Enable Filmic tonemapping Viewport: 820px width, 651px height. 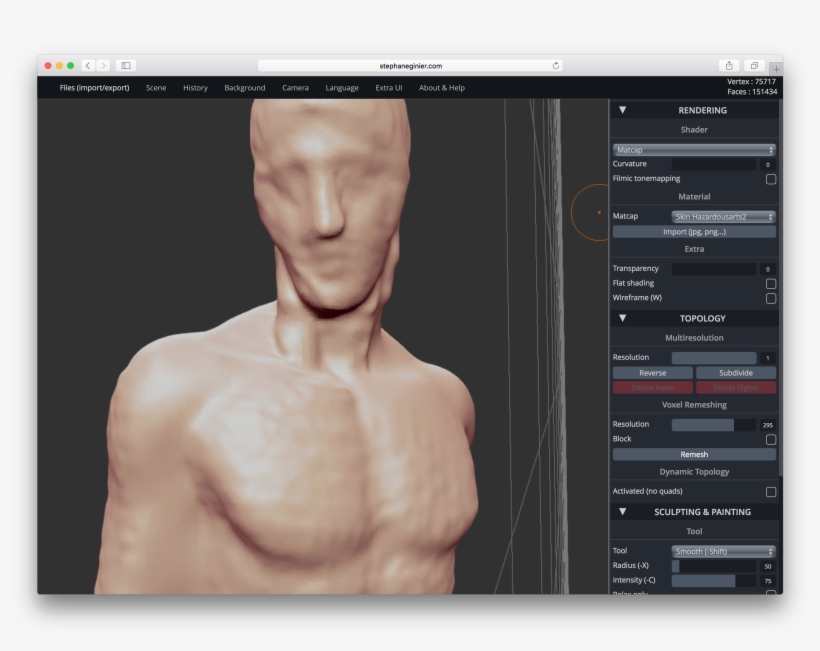pyautogui.click(x=769, y=179)
